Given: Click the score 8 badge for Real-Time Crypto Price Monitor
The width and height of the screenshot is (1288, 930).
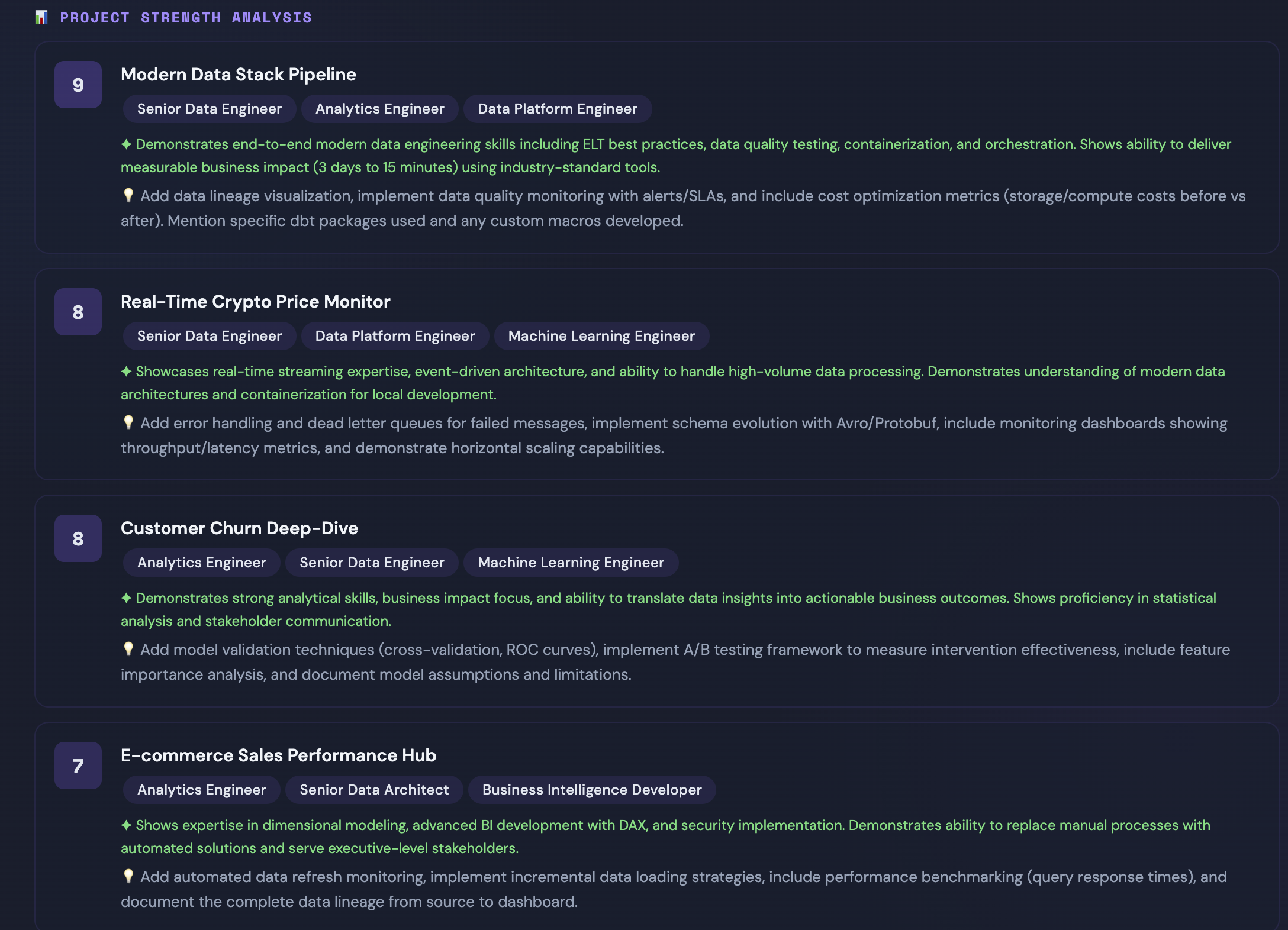Looking at the screenshot, I should tap(78, 312).
